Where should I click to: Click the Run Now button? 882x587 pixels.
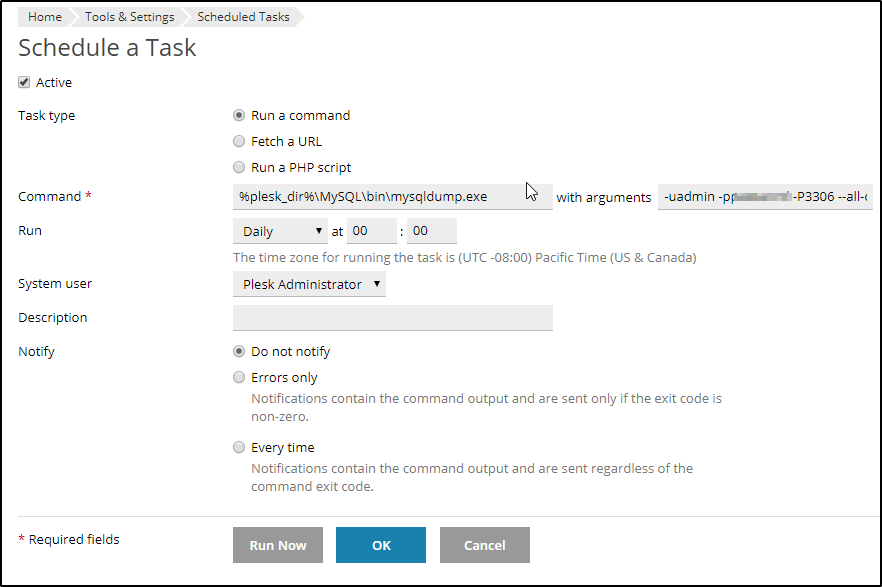278,545
